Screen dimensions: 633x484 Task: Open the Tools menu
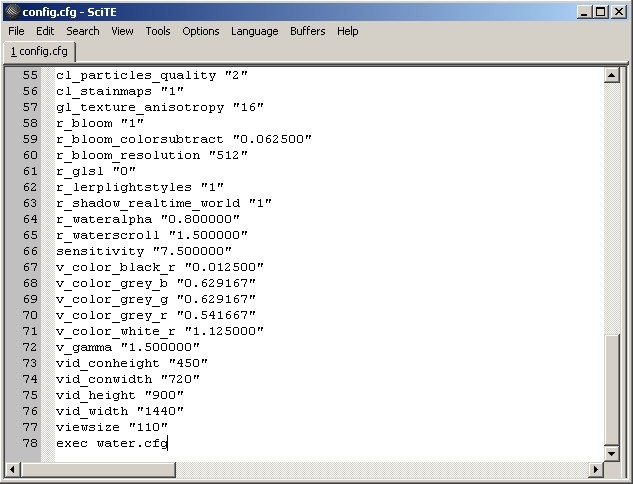[158, 31]
